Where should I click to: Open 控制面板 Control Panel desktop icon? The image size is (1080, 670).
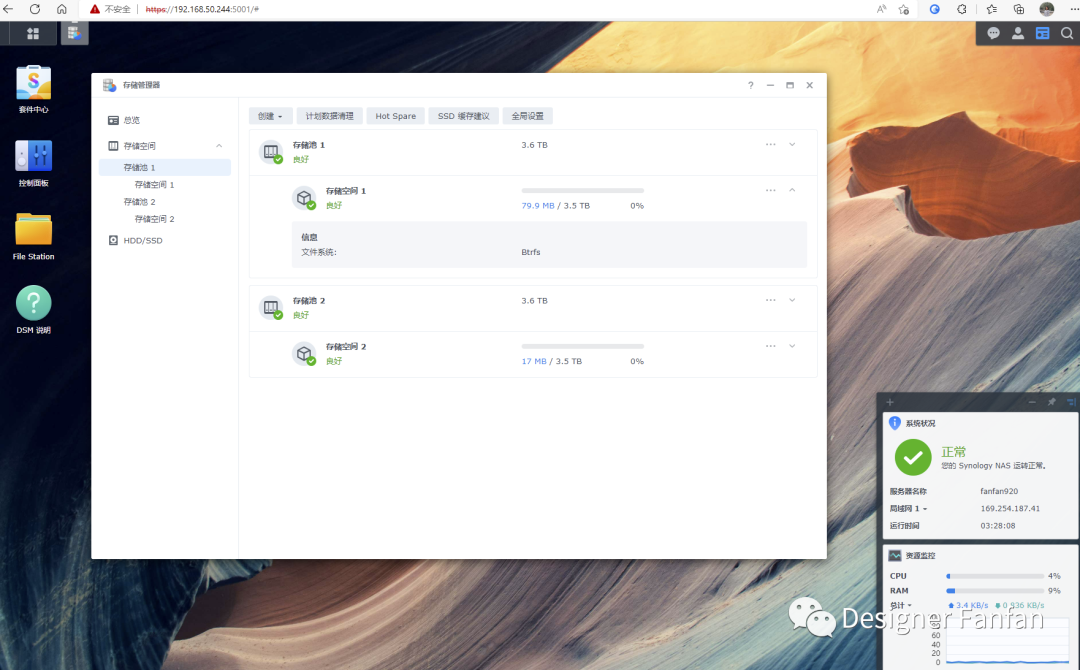point(33,163)
